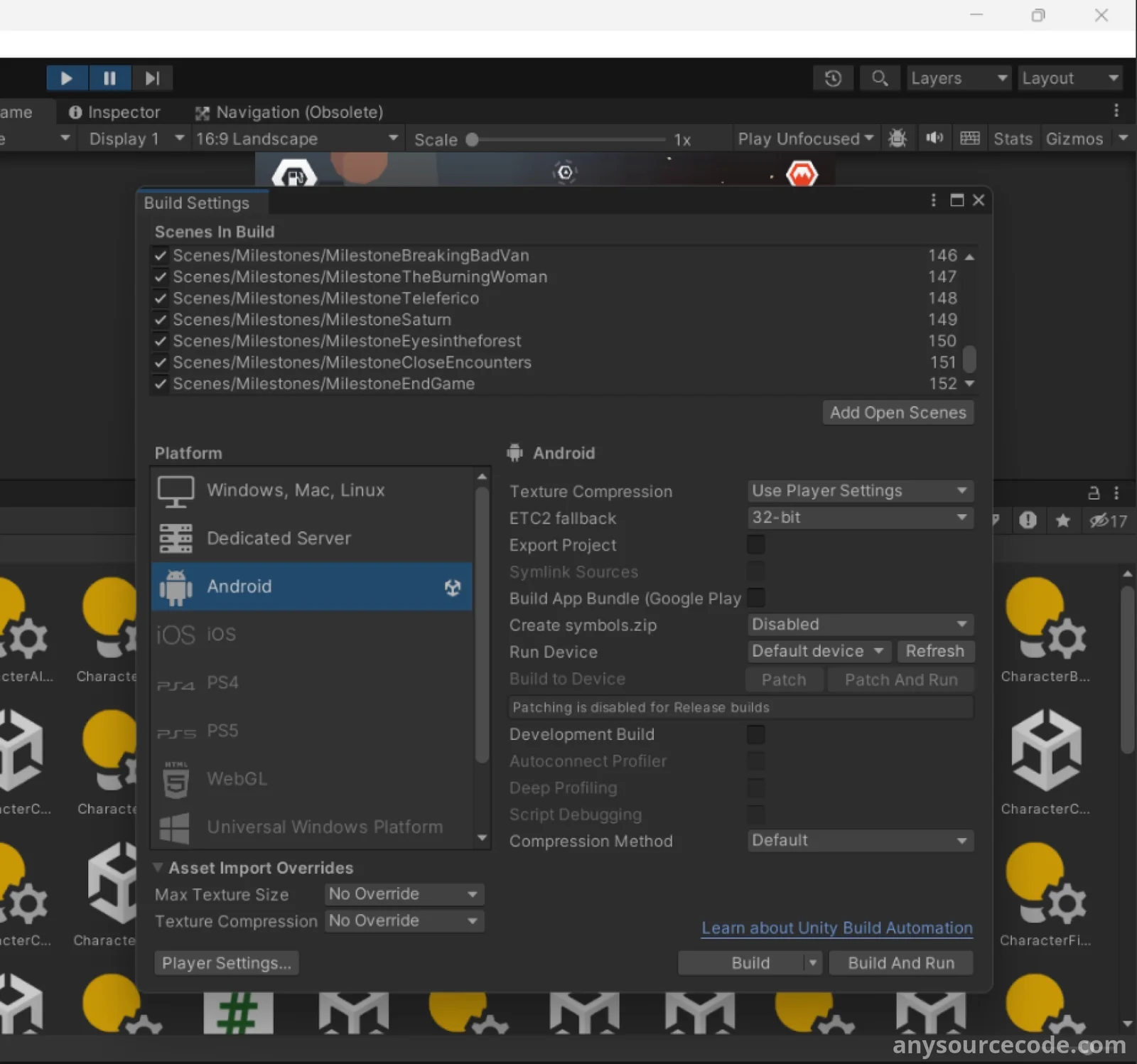Image resolution: width=1137 pixels, height=1064 pixels.
Task: Click the Player Settings button
Action: (x=226, y=963)
